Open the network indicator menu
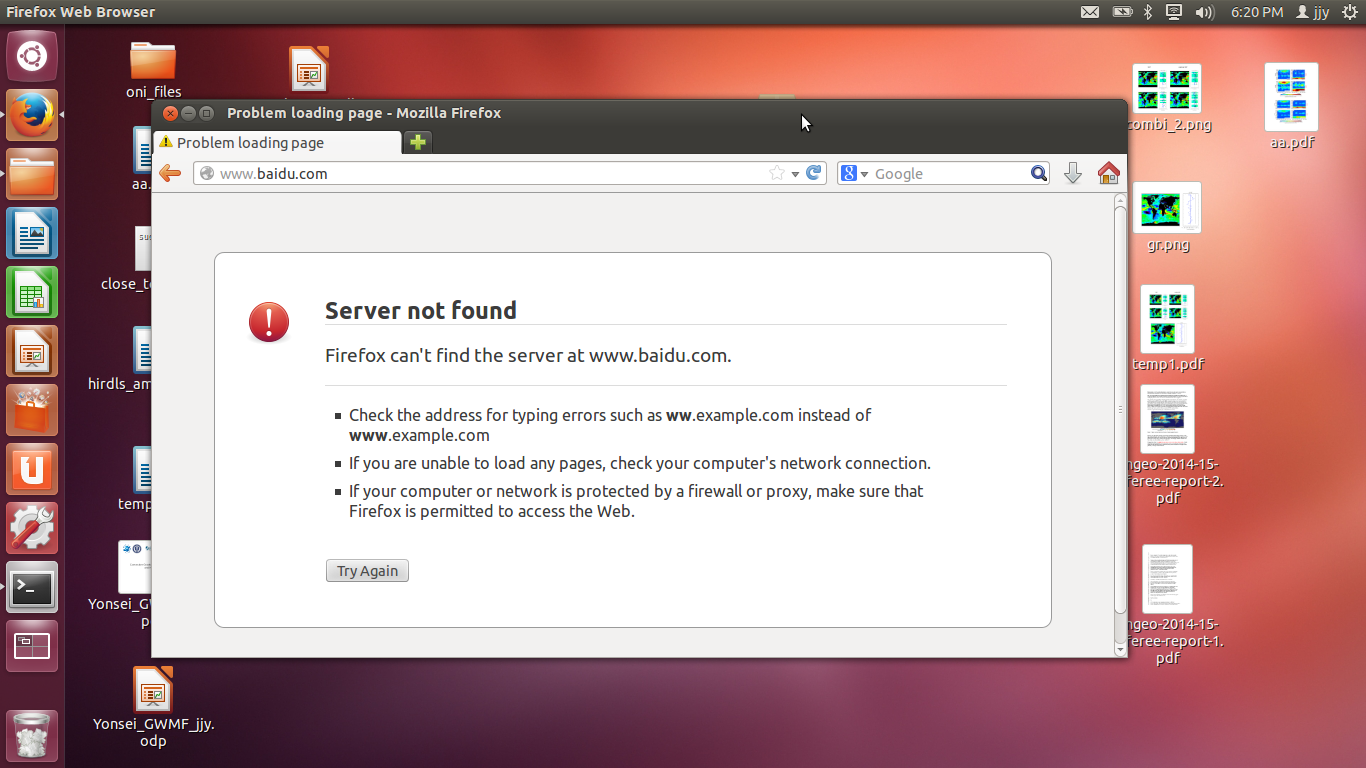The height and width of the screenshot is (768, 1366). [x=1174, y=12]
